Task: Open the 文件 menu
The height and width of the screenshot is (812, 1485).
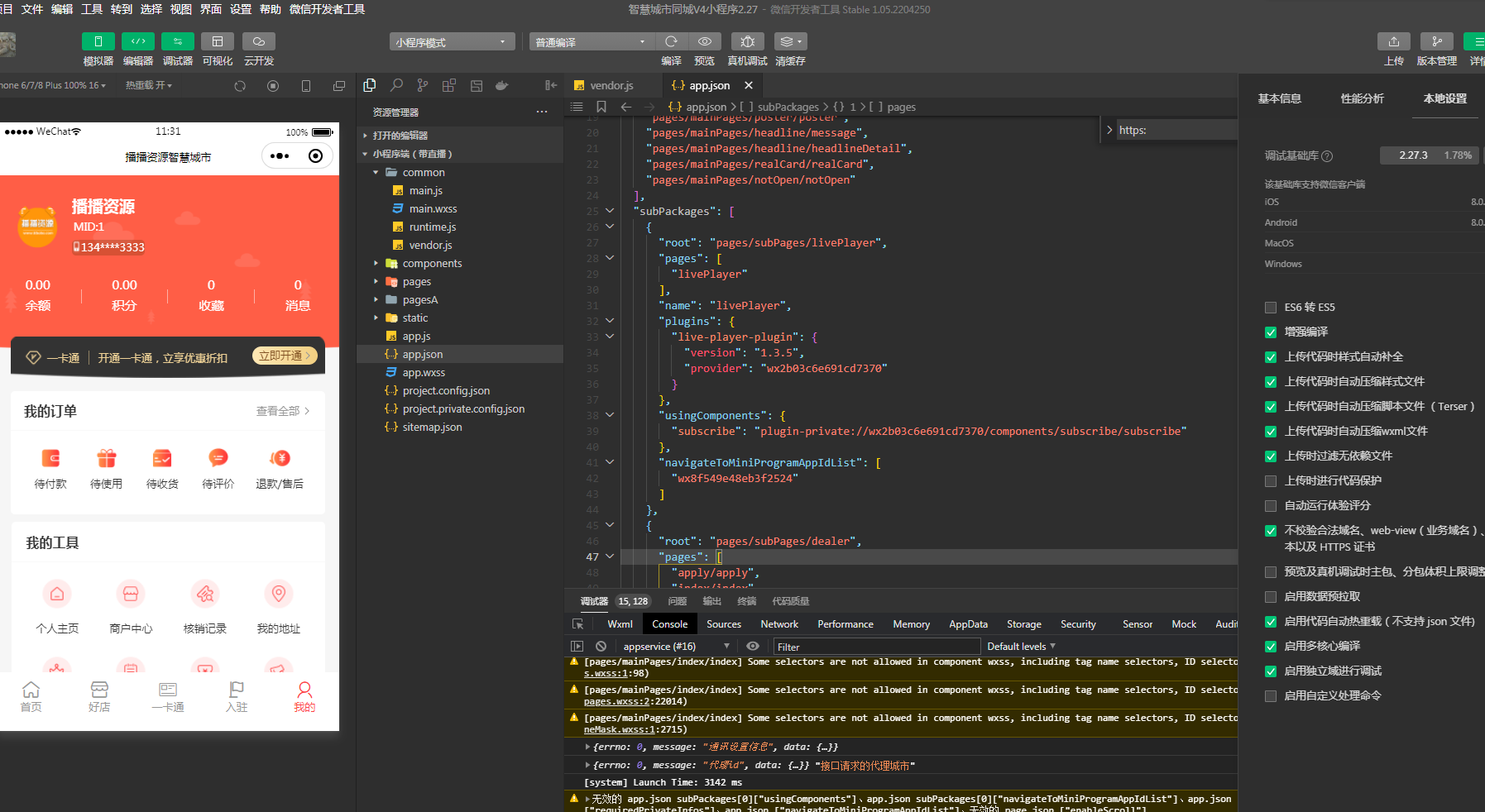Action: coord(32,9)
